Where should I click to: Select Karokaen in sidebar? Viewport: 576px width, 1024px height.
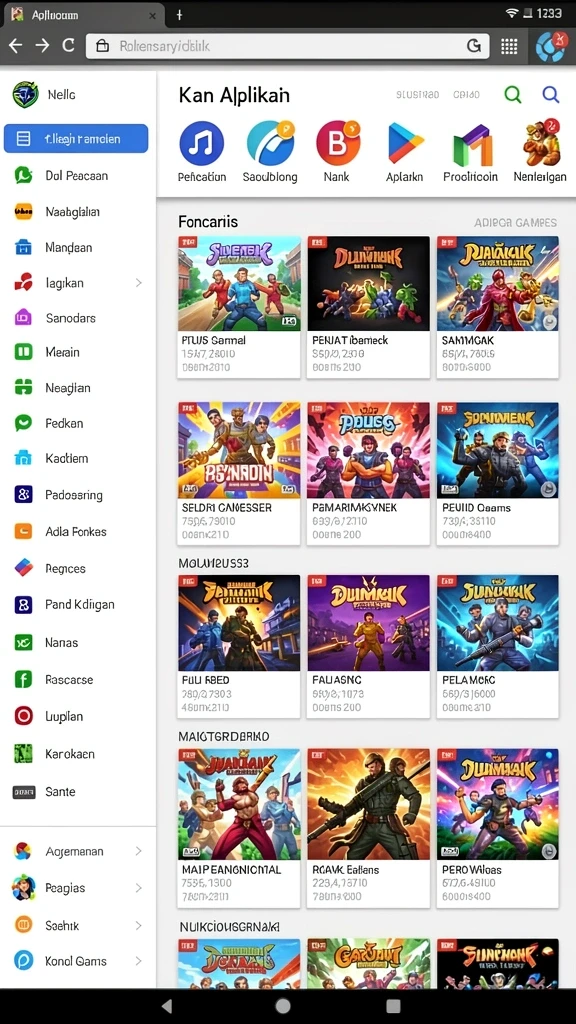[78, 754]
